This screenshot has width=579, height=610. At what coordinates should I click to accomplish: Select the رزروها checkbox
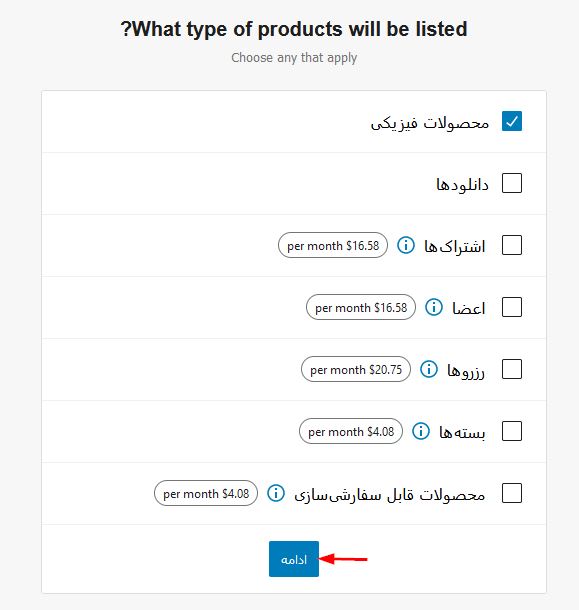point(512,369)
